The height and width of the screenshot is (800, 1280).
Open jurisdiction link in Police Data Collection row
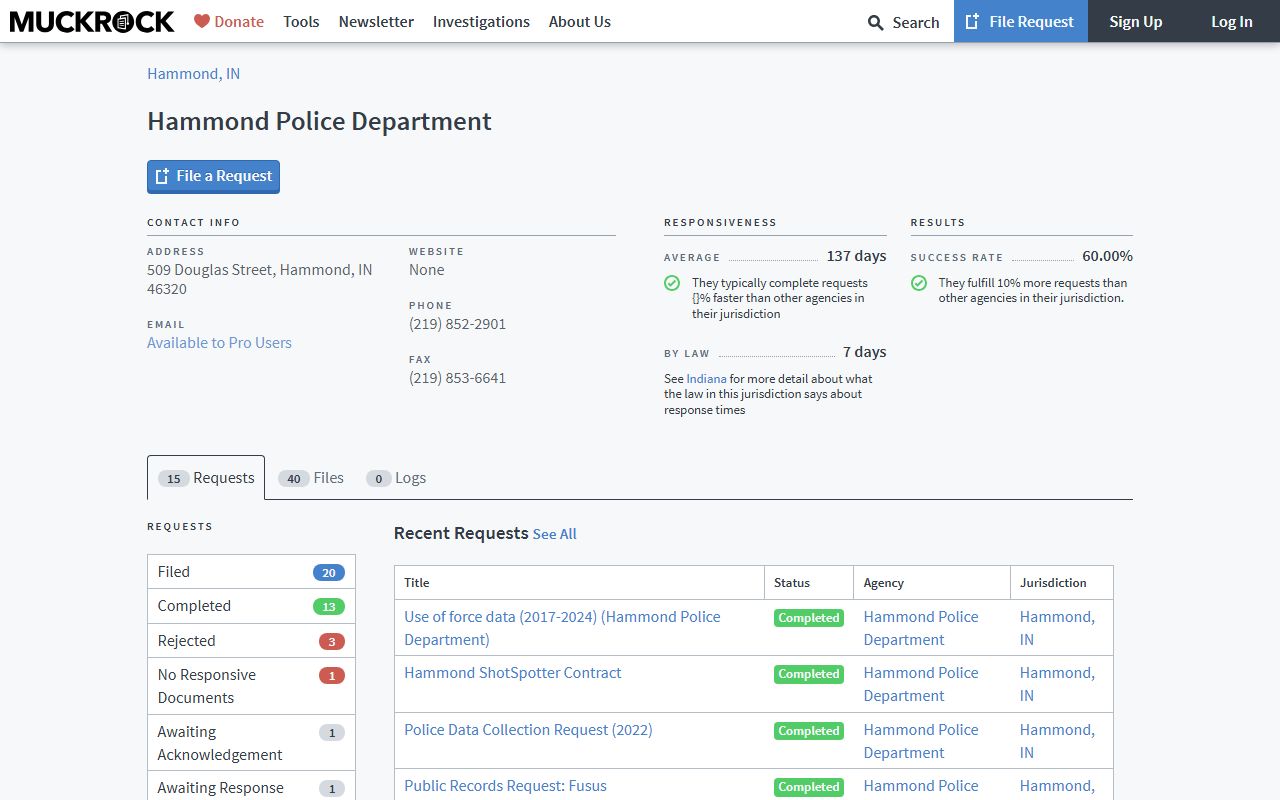[x=1057, y=741]
